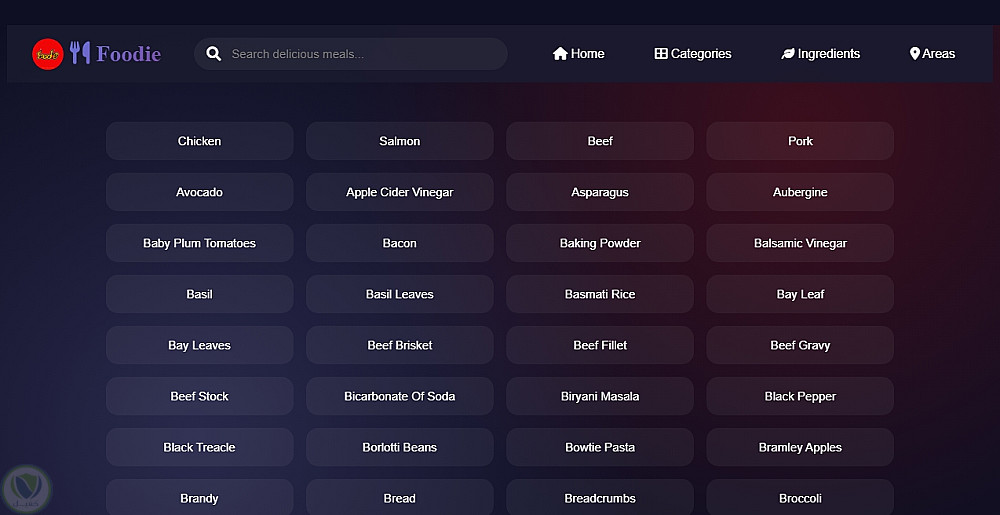Open the Apple Cider Vinegar ingredient
Screen dimensions: 1000x515
(x=400, y=192)
